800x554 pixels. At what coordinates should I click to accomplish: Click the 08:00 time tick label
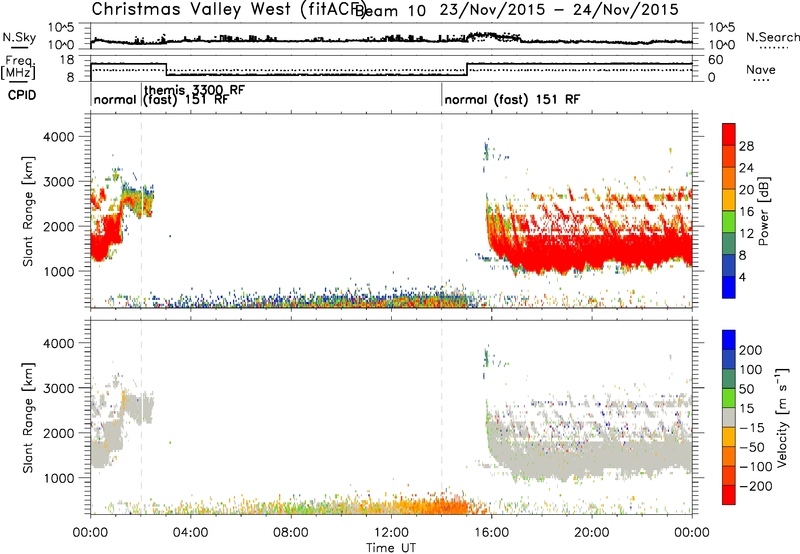291,533
